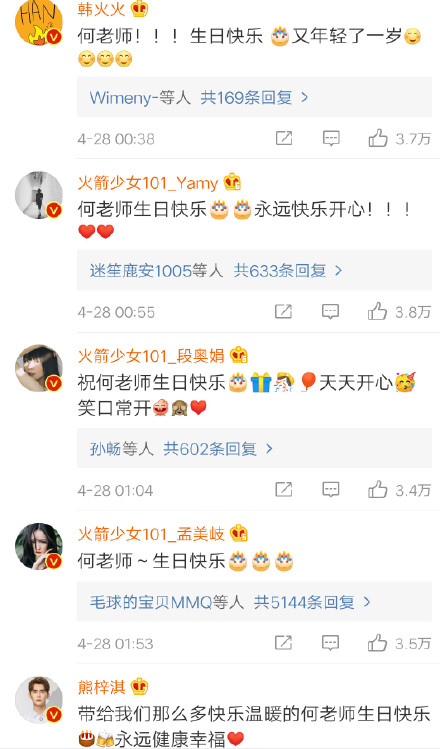Like 火箭少女101_段奥娟's comment
Screen dimensions: 440x749
point(377,490)
